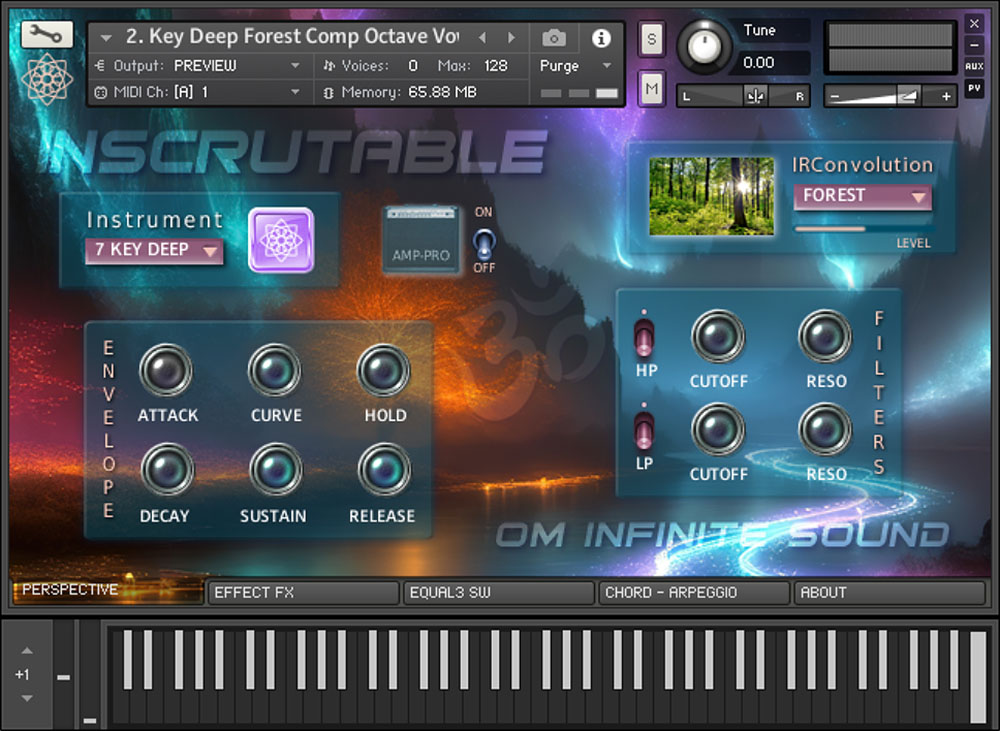Open the instrument info icon
The image size is (1000, 731).
(x=601, y=38)
